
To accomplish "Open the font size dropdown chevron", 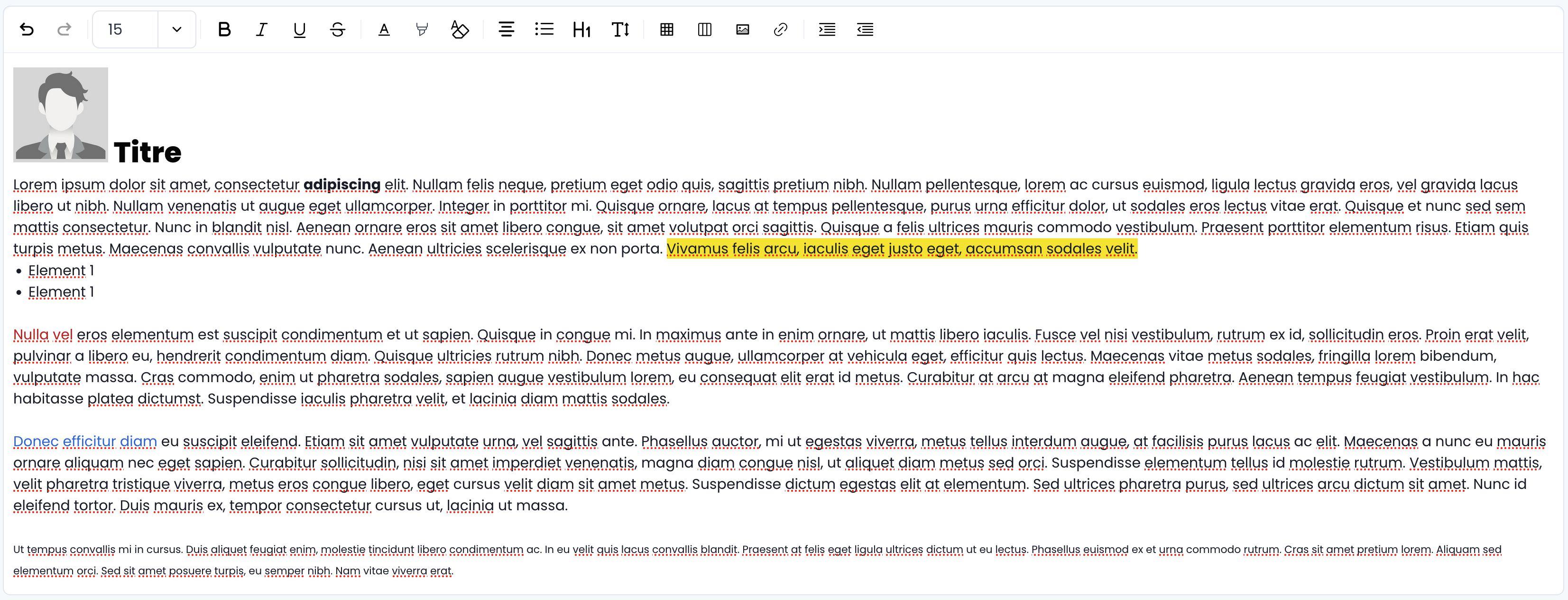I will point(176,29).
